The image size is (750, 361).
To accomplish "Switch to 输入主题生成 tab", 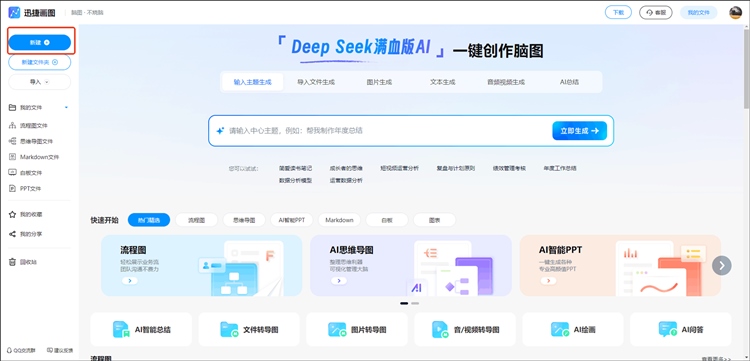I will point(253,82).
